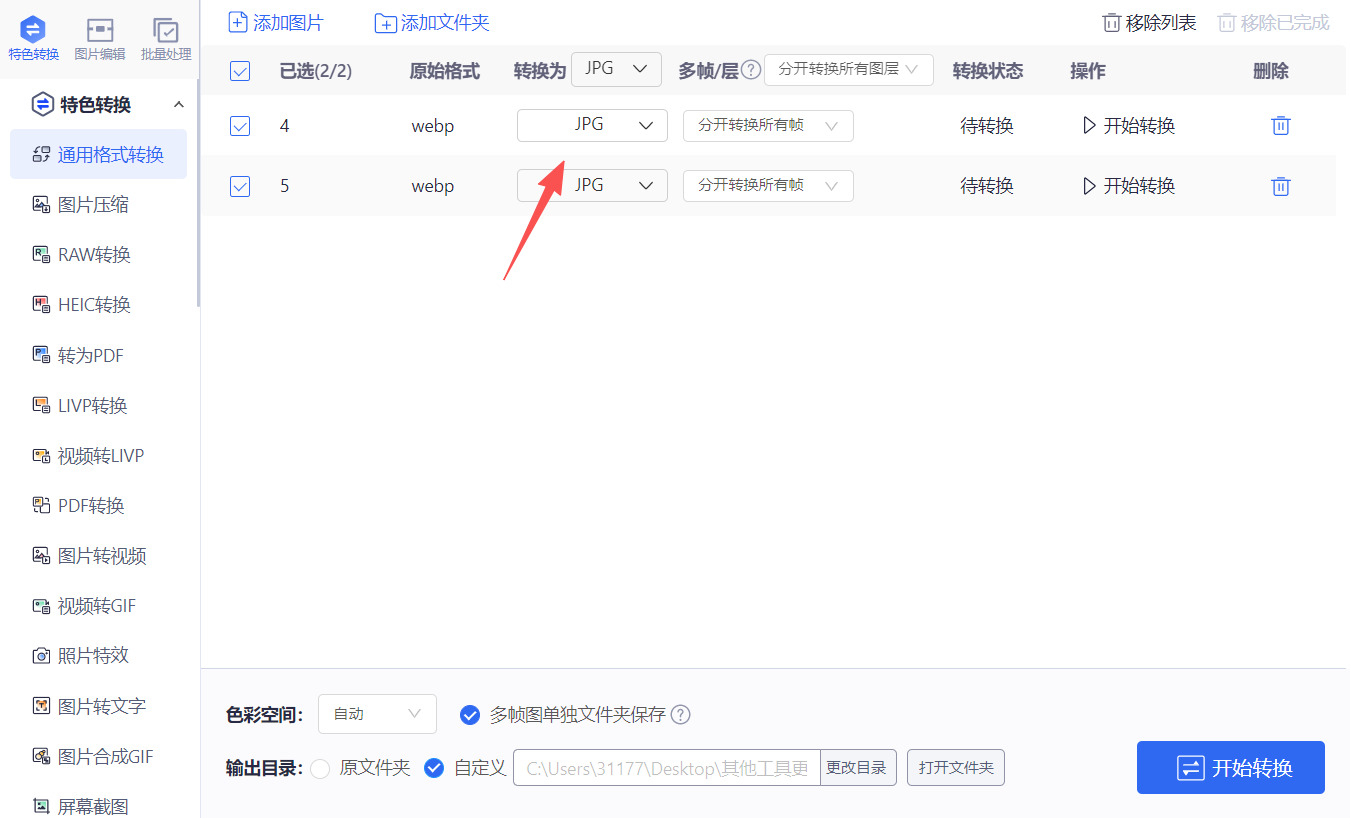Image resolution: width=1350 pixels, height=818 pixels.
Task: Select 通用格式转换 in the sidebar
Action: point(98,155)
